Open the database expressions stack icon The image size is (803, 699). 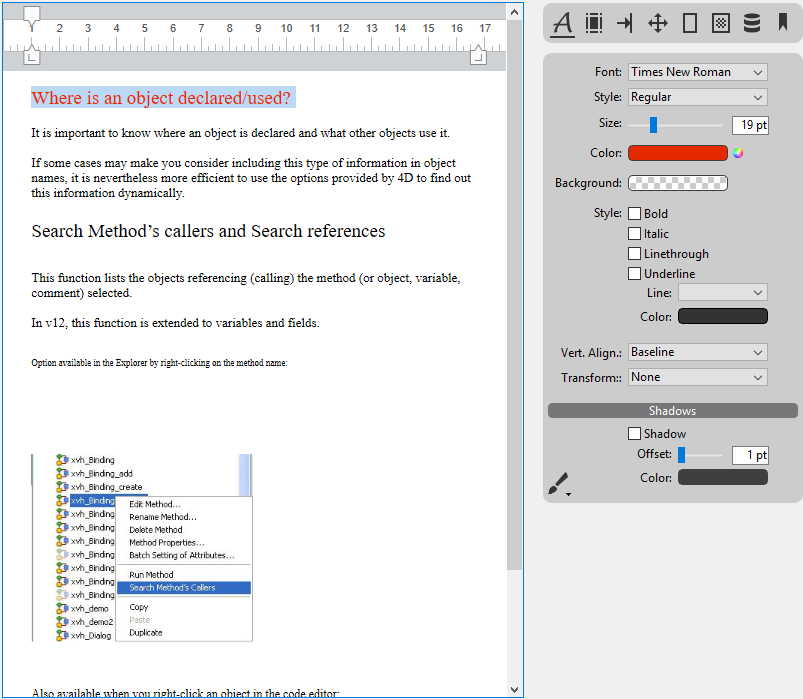[751, 23]
